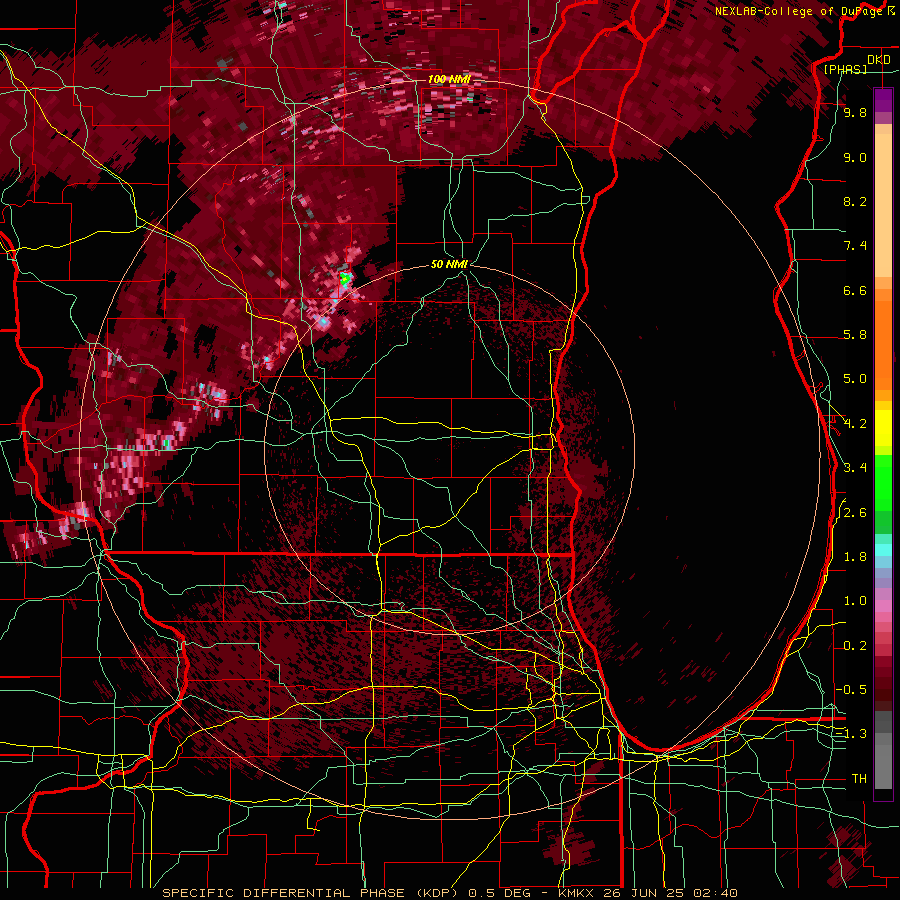Click the 5.0 value on the color scale

pos(855,379)
